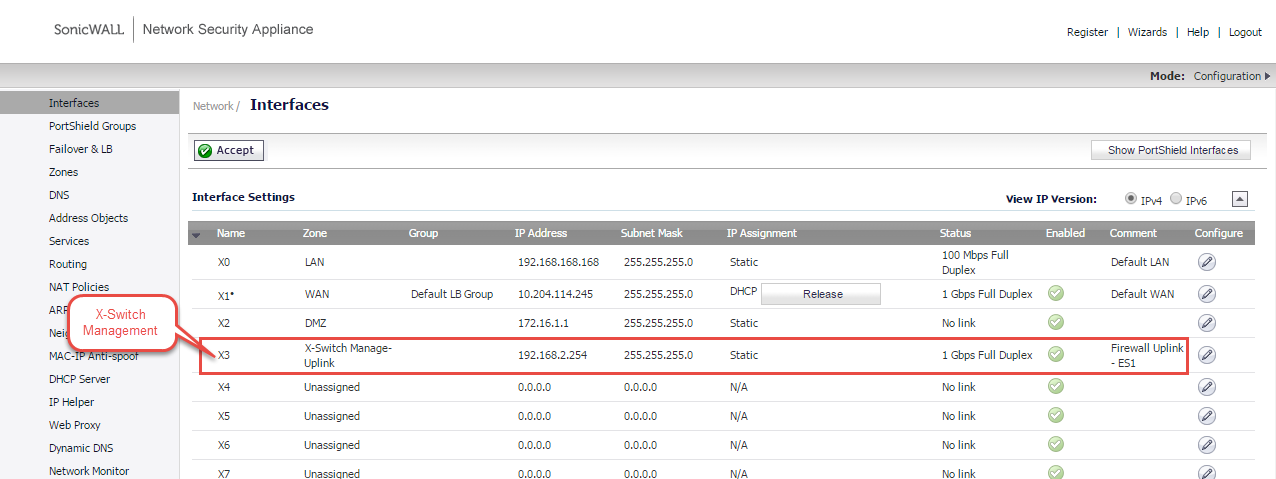Select the IPv6 radio button
The image size is (1276, 479).
(1176, 198)
